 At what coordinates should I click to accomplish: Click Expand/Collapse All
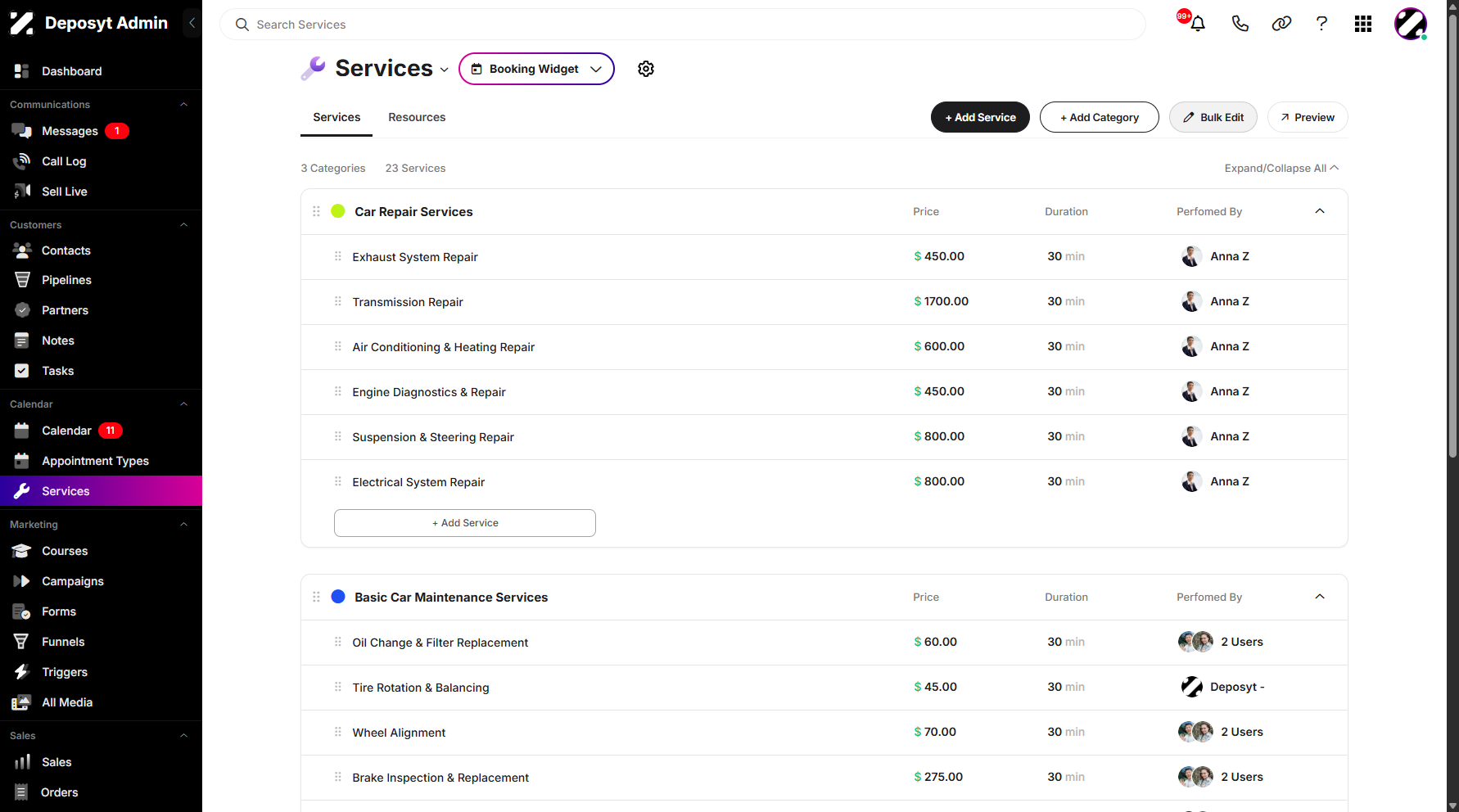pyautogui.click(x=1281, y=168)
